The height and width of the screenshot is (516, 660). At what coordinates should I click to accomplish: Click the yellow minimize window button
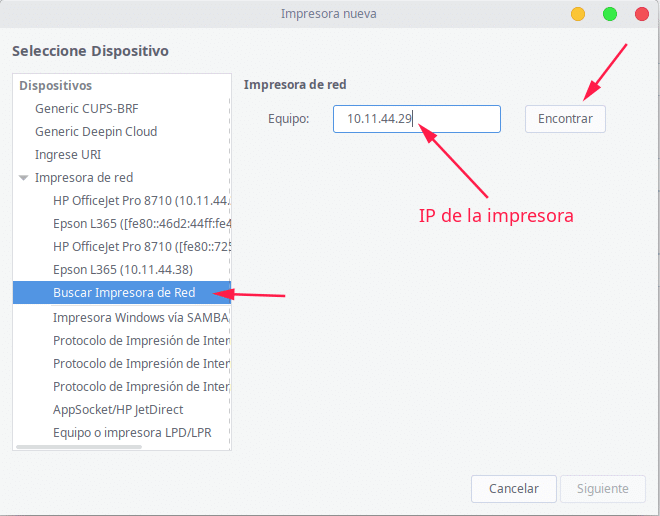coord(578,14)
